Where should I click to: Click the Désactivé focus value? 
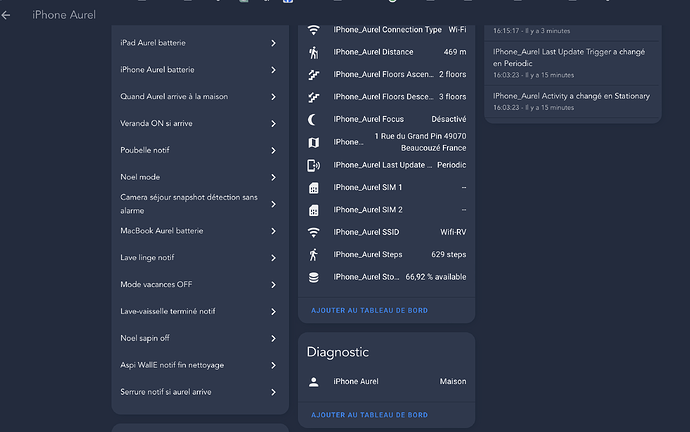tap(449, 119)
